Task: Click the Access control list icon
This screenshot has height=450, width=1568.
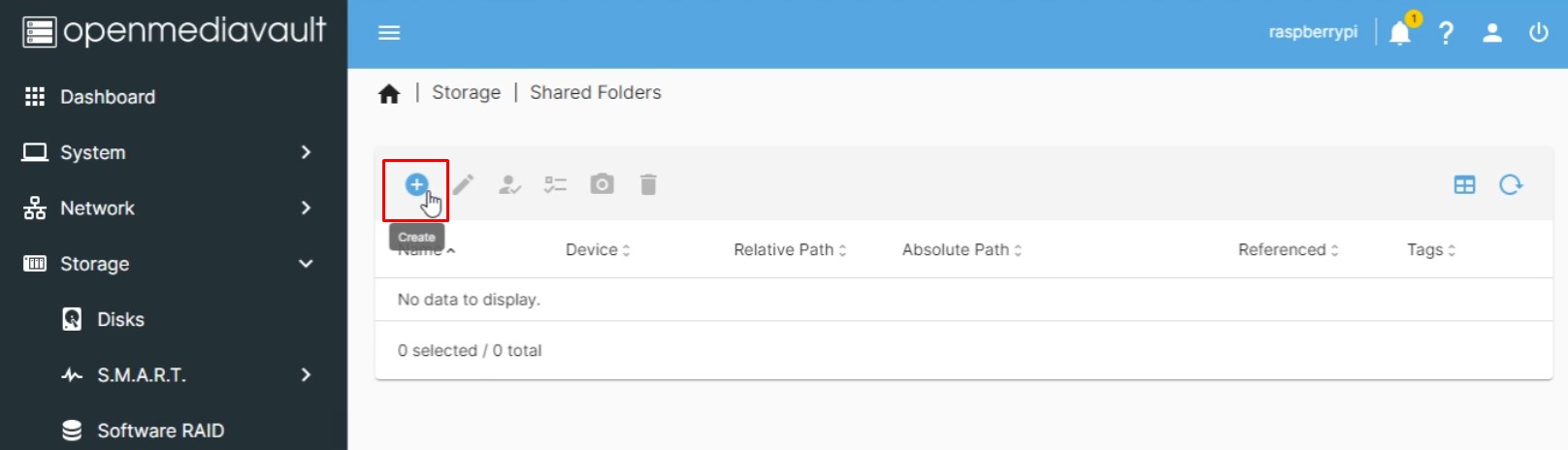Action: [555, 184]
